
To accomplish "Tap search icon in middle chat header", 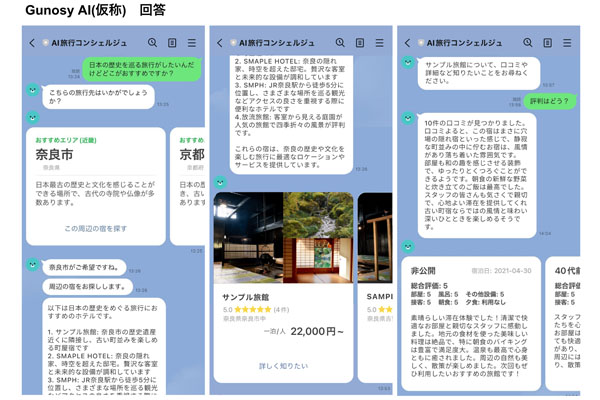I will 341,43.
